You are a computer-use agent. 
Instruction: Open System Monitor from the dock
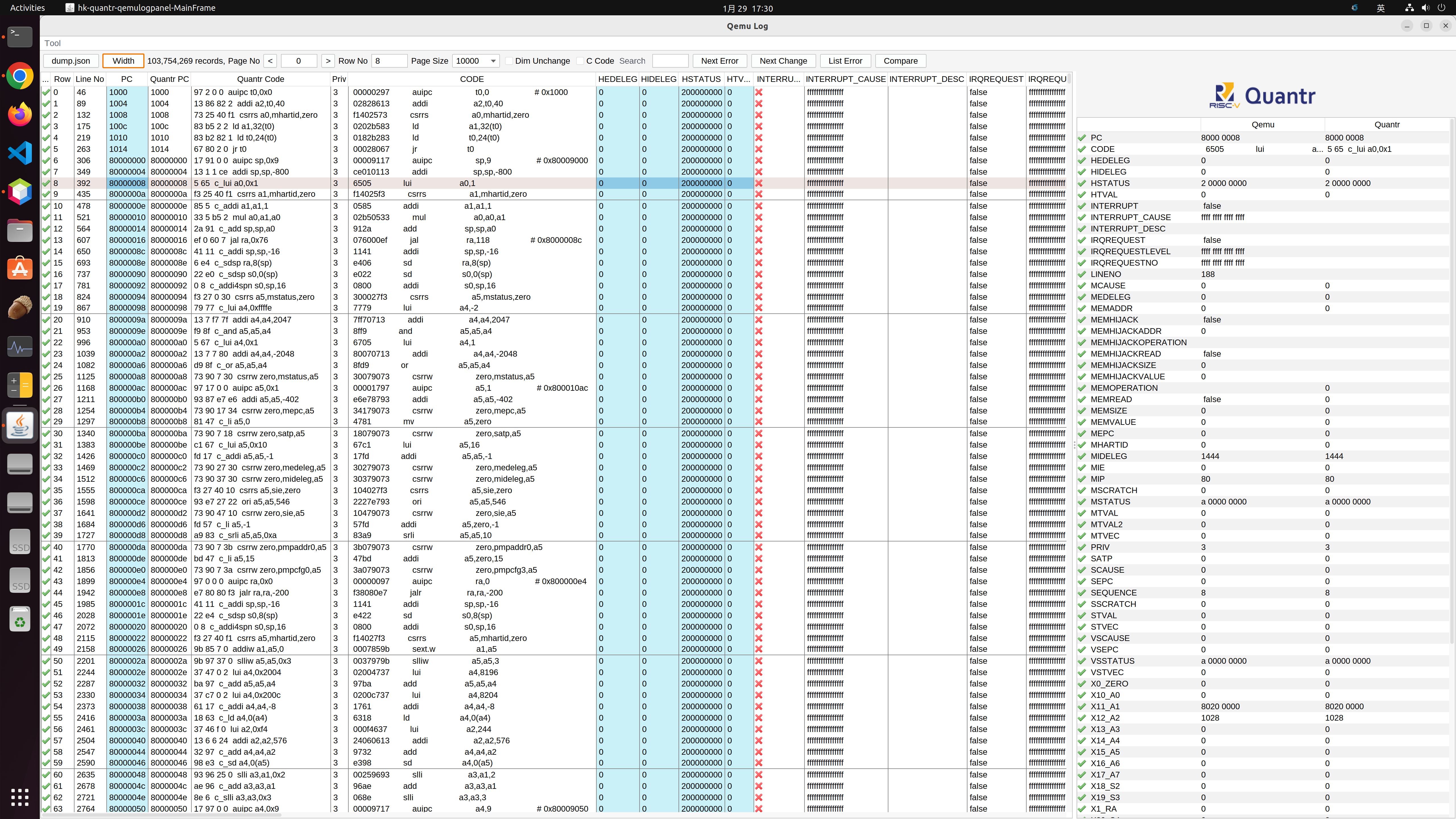(x=20, y=346)
